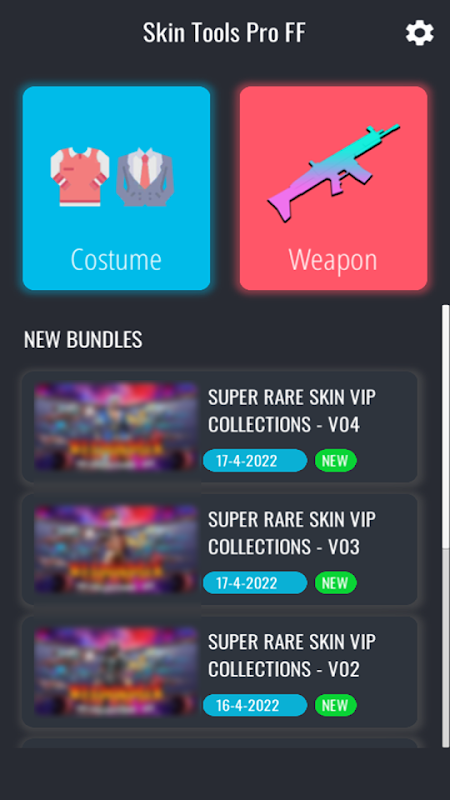Viewport: 450px width, 800px height.
Task: Tap the green NEW badge on V03
Action: click(335, 583)
